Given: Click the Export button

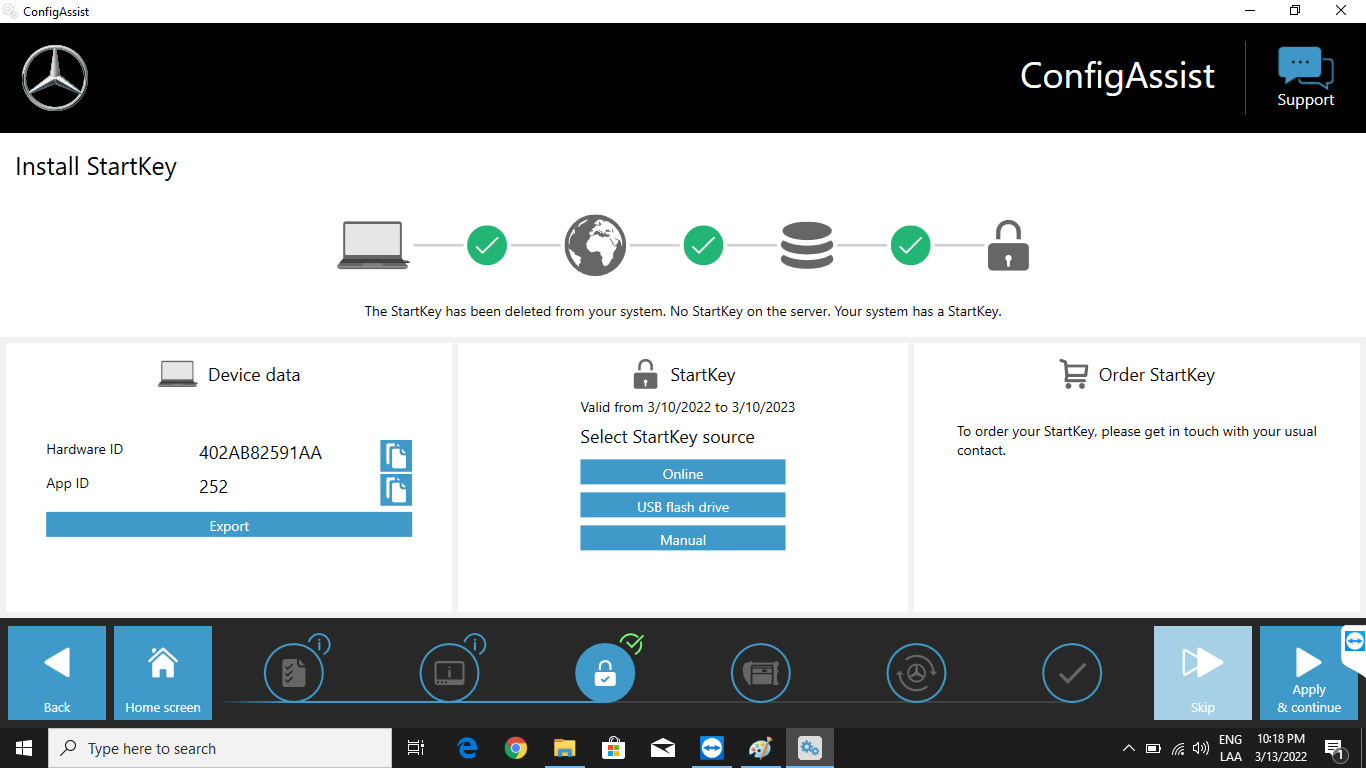Looking at the screenshot, I should click(x=229, y=525).
